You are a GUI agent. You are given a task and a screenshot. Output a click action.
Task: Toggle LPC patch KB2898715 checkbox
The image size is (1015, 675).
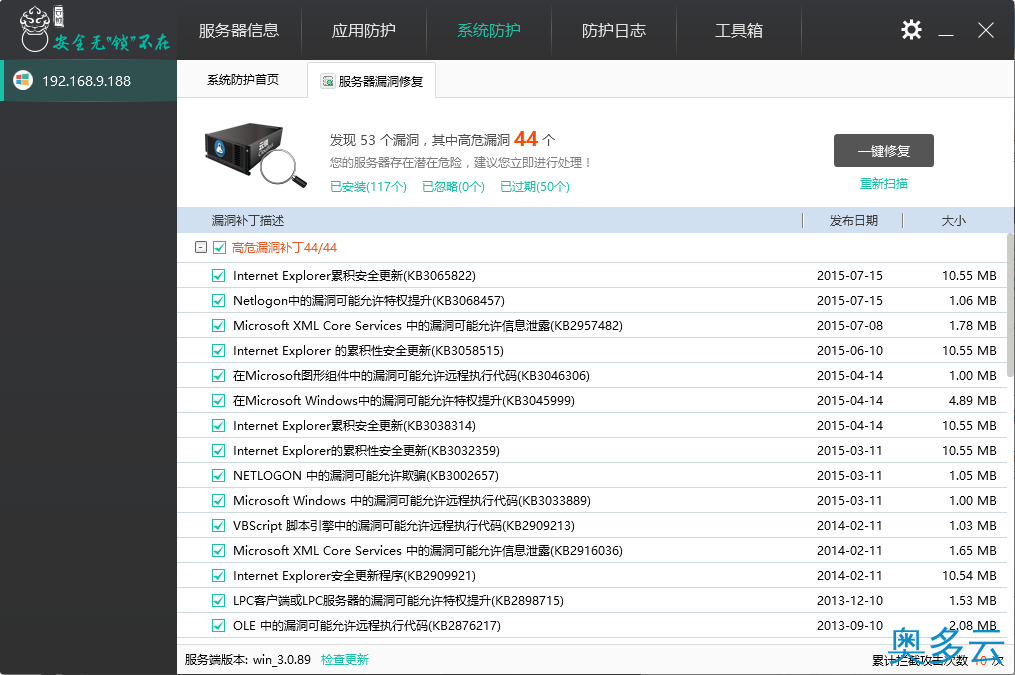(x=219, y=601)
